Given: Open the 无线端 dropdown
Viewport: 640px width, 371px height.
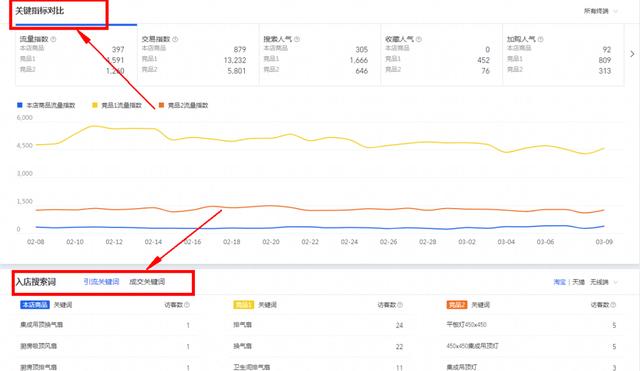Looking at the screenshot, I should 604,282.
